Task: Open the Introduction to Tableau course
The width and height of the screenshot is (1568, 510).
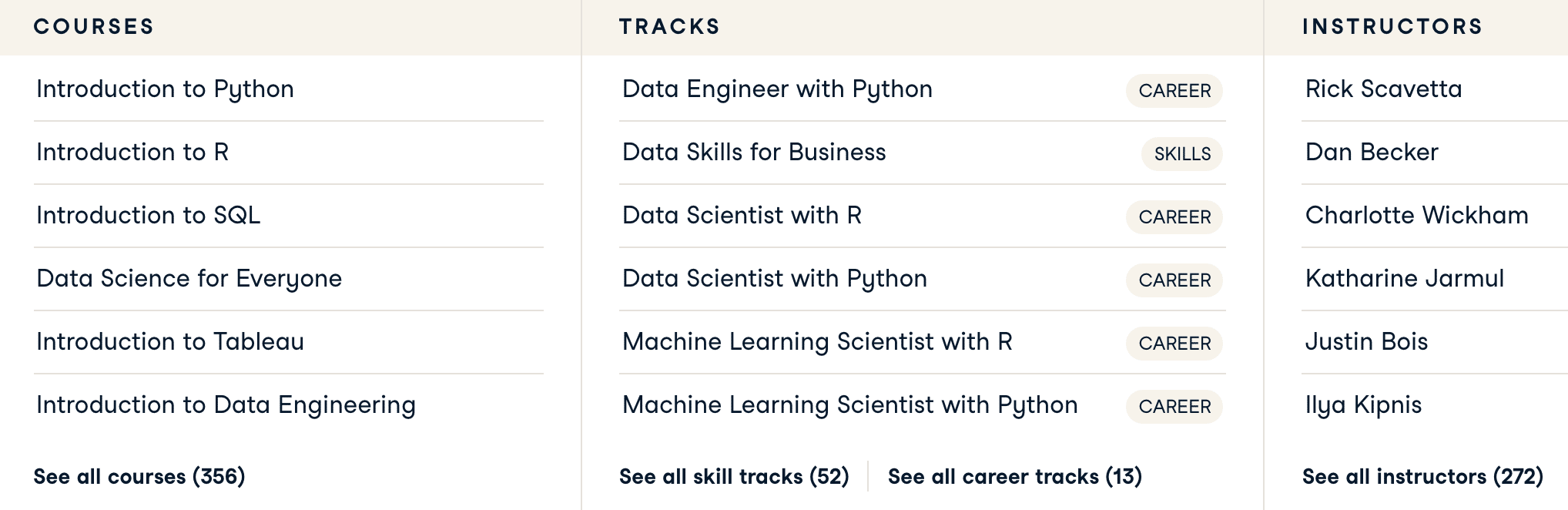Action: pyautogui.click(x=169, y=341)
